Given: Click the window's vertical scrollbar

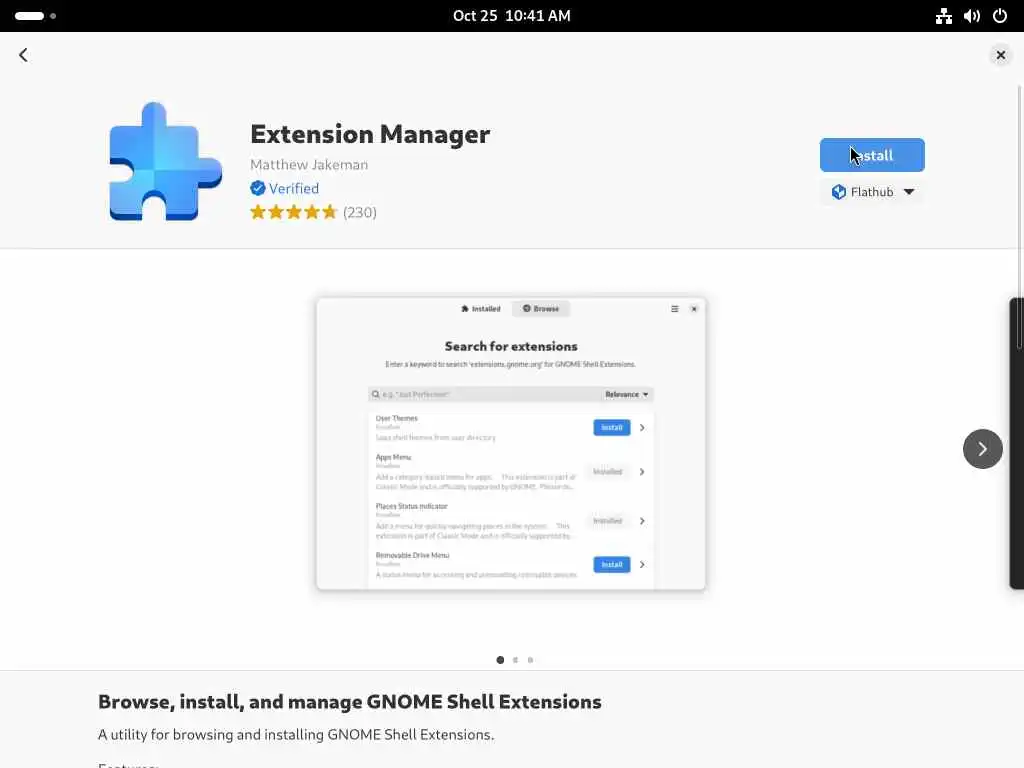Looking at the screenshot, I should [1020, 216].
